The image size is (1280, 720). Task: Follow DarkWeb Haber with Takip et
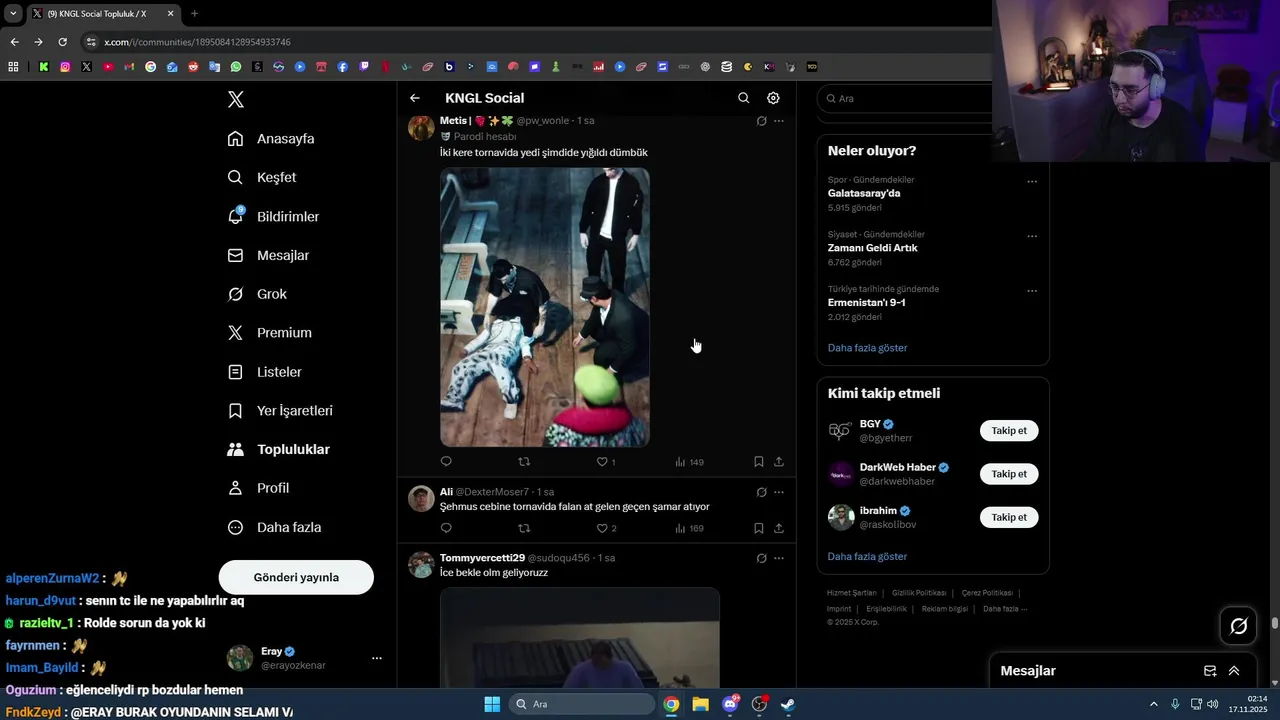pos(1009,474)
